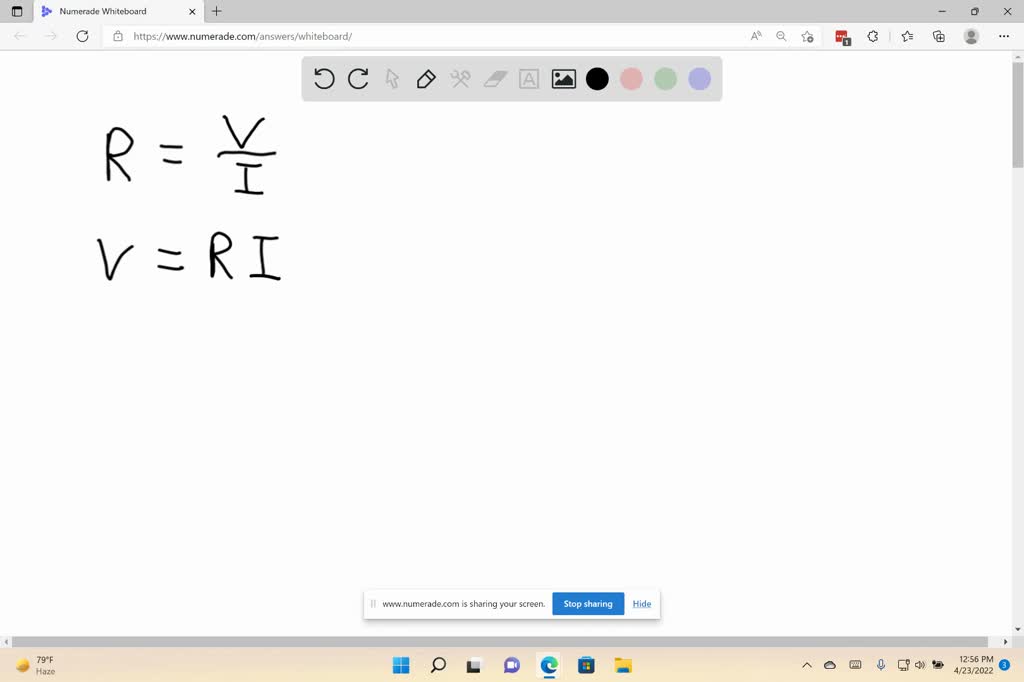This screenshot has height=682, width=1024.
Task: Select the black color swatch
Action: [x=597, y=79]
